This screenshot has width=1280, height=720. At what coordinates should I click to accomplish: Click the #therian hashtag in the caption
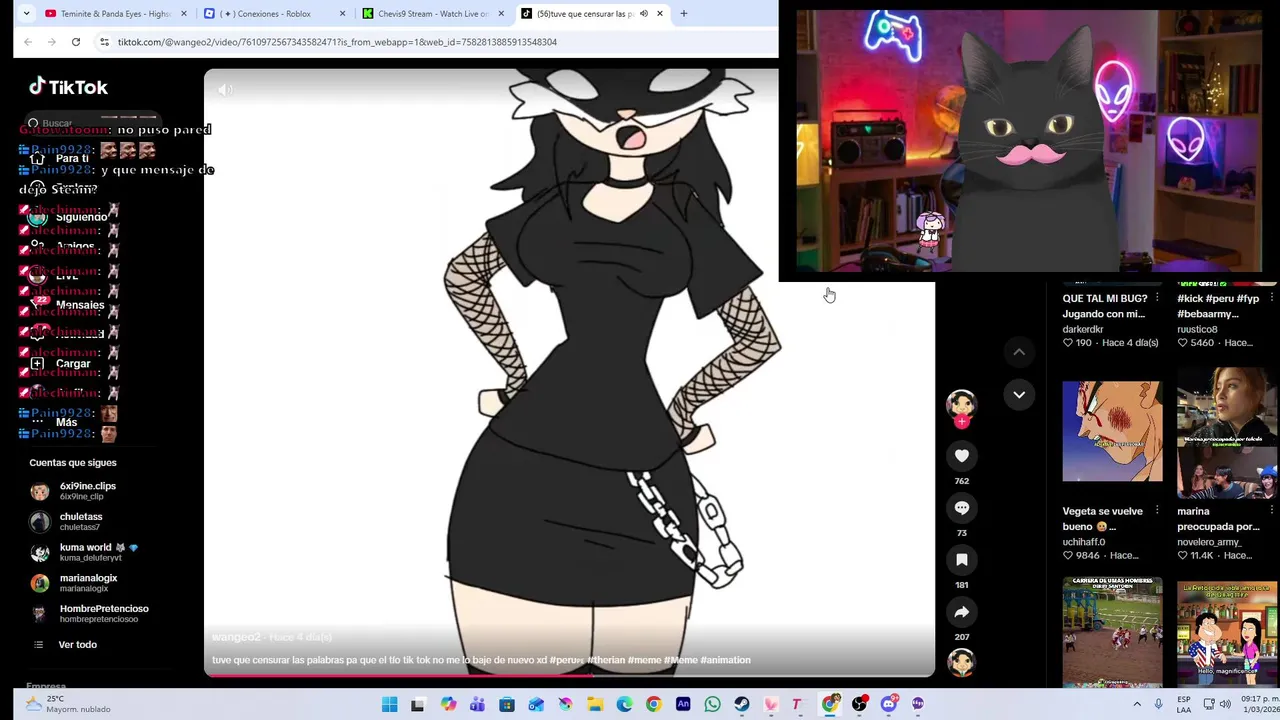coord(605,660)
